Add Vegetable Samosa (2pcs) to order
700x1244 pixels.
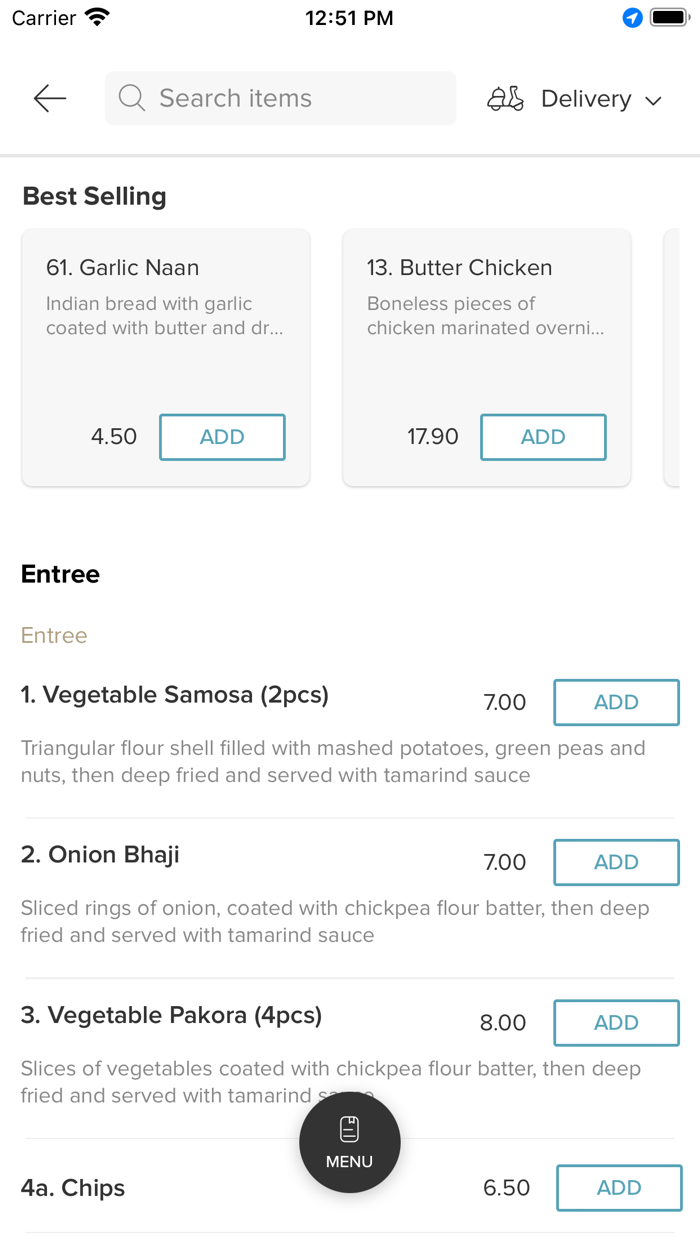pos(616,702)
